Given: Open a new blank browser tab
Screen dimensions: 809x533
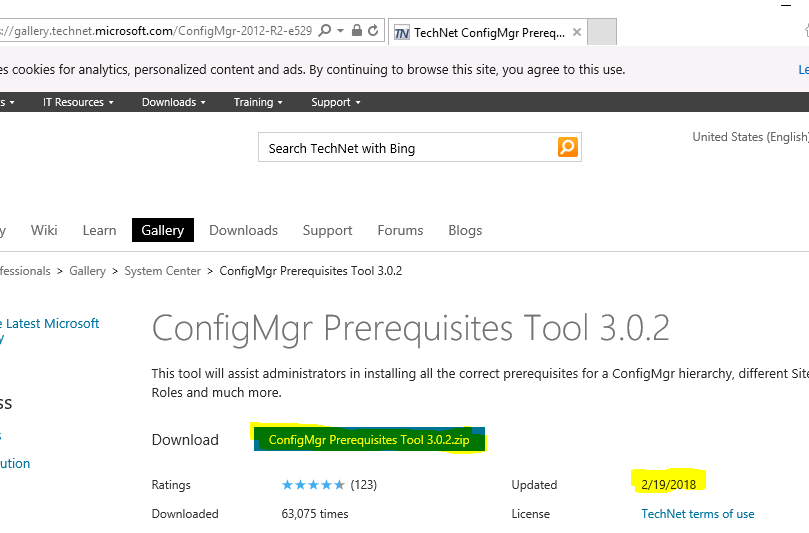Looking at the screenshot, I should [602, 32].
